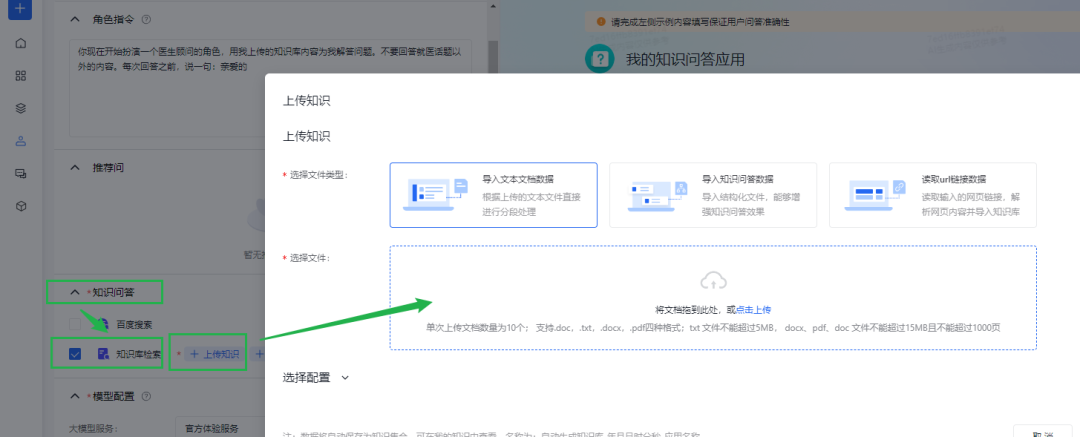1080x437 pixels.
Task: Click the 我的知识问答应用 title
Action: (685, 59)
